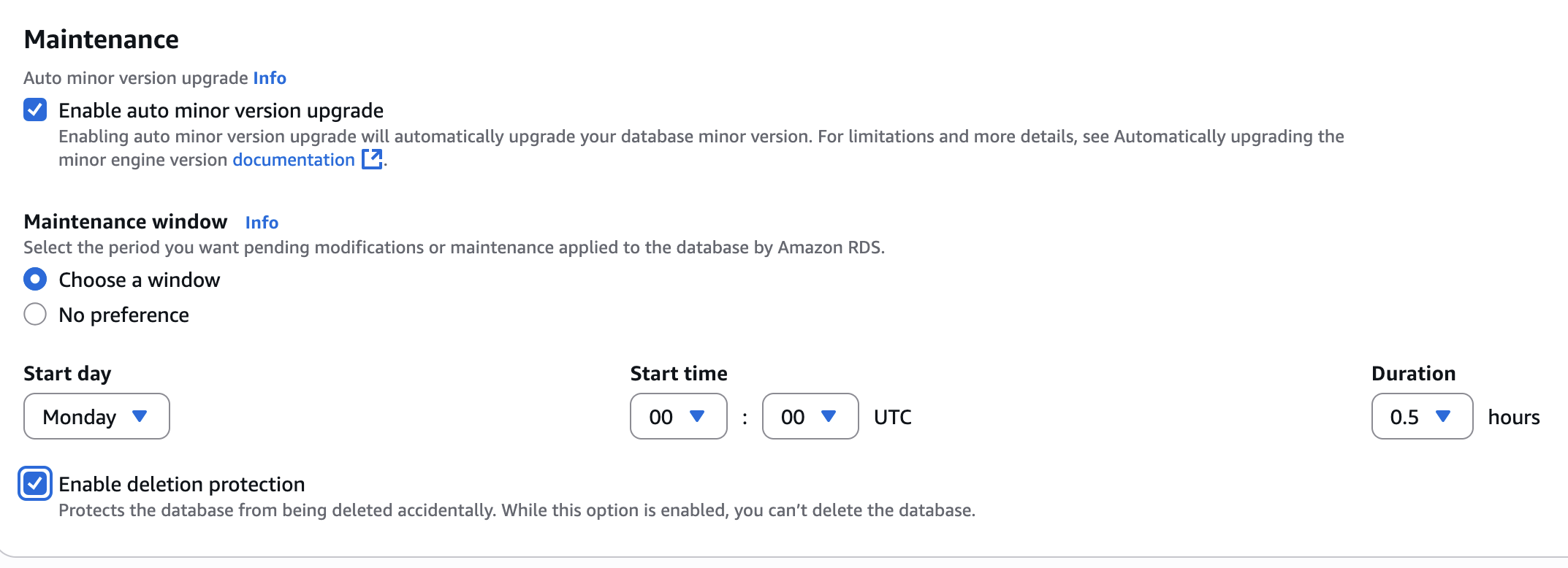Uncheck Enable auto minor version upgrade checkbox
This screenshot has width=1568, height=568.
[35, 110]
